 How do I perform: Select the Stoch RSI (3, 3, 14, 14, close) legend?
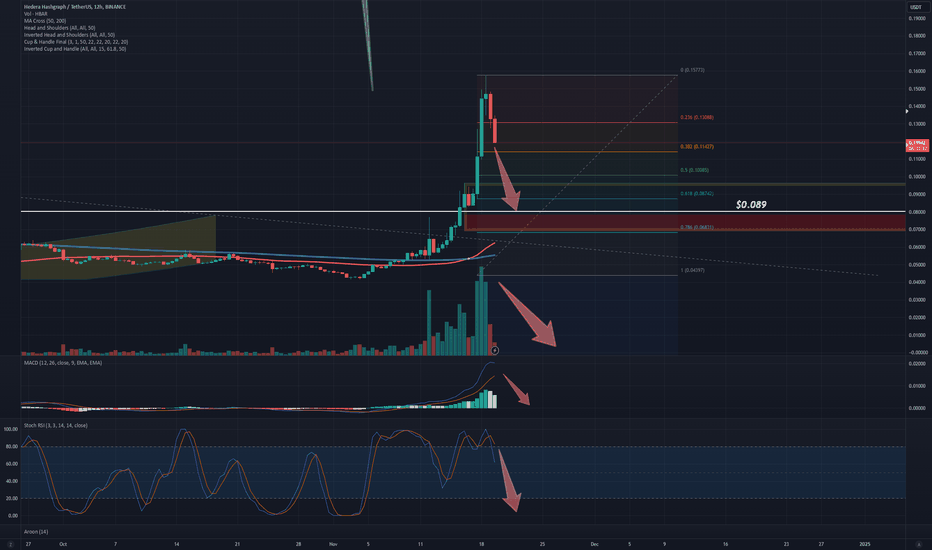pyautogui.click(x=56, y=426)
